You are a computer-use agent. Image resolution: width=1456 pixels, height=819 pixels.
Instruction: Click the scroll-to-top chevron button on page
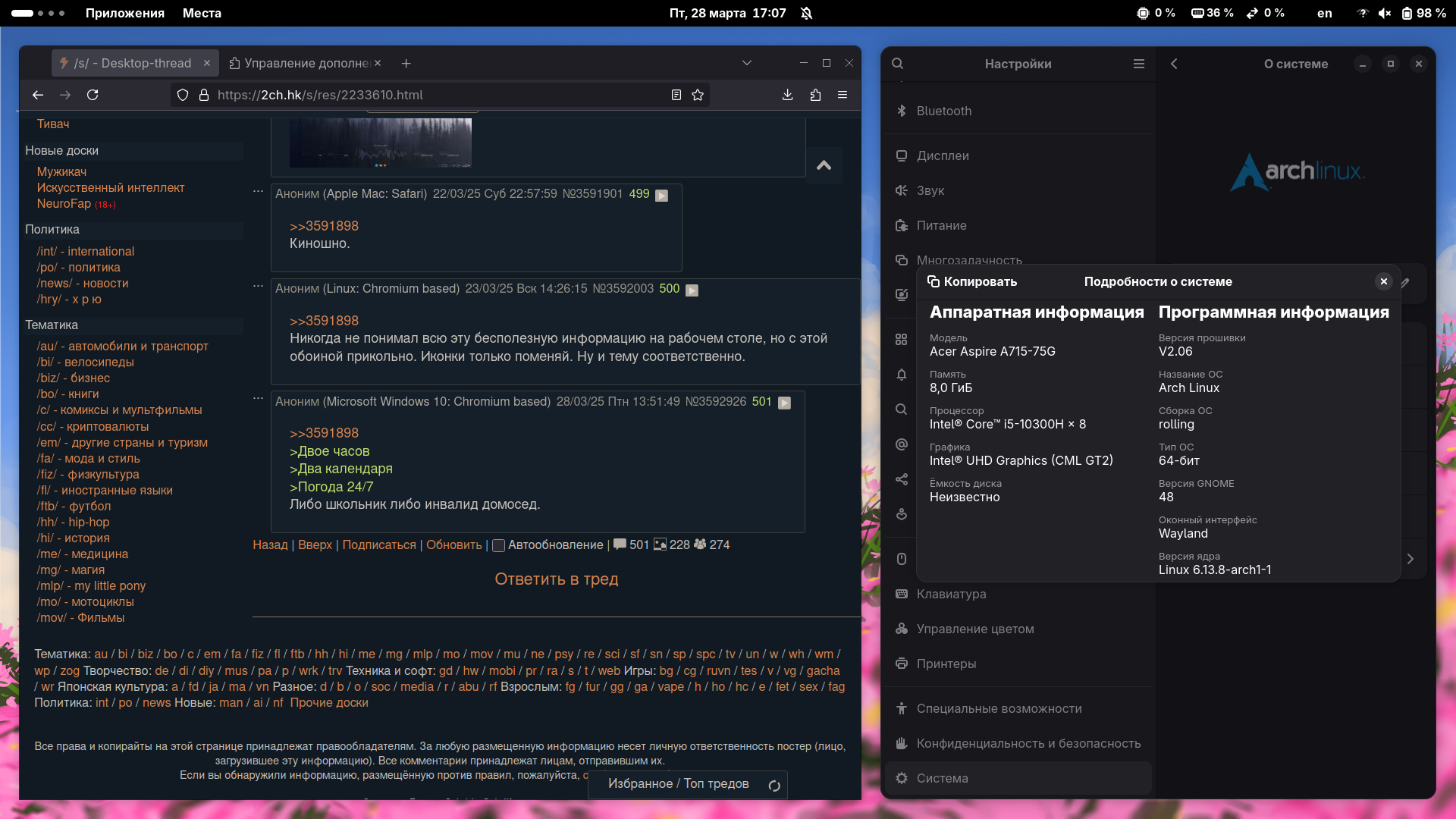tap(824, 165)
